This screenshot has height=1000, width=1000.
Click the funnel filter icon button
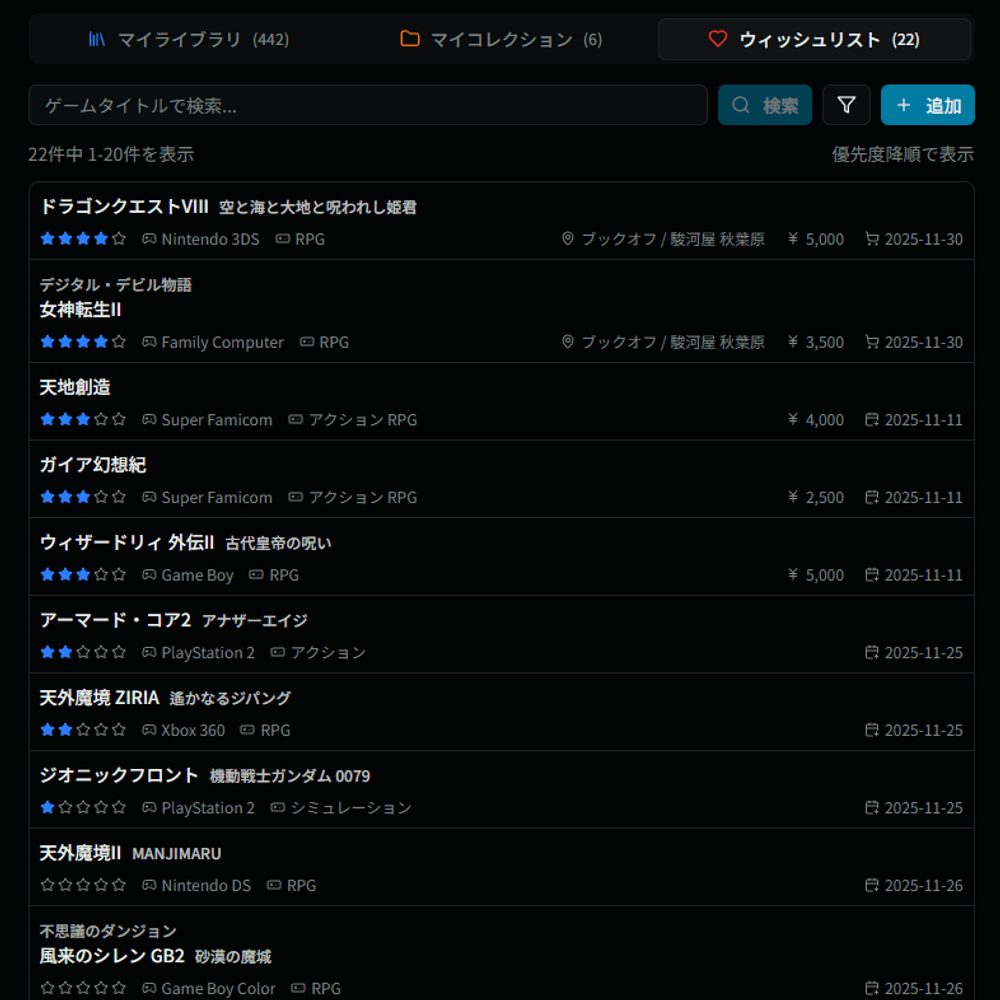(846, 105)
